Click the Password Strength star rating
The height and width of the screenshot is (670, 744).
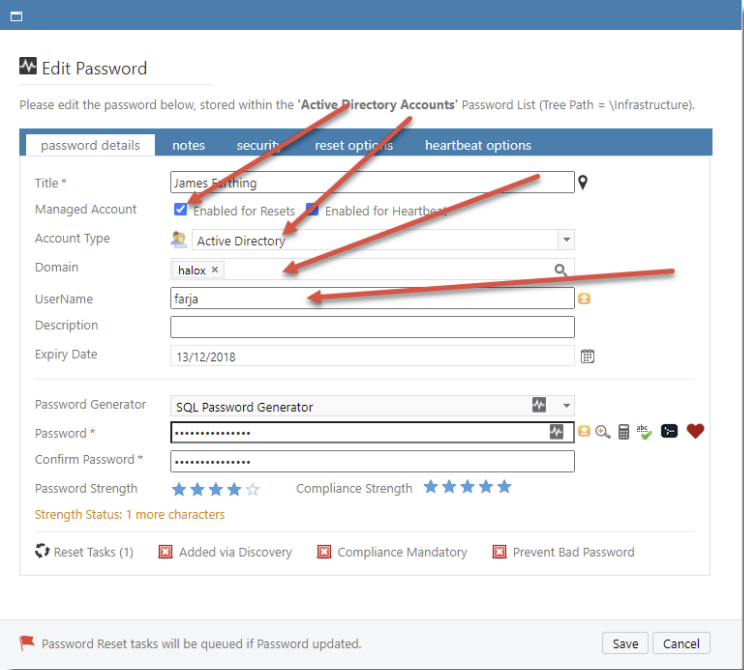(216, 489)
